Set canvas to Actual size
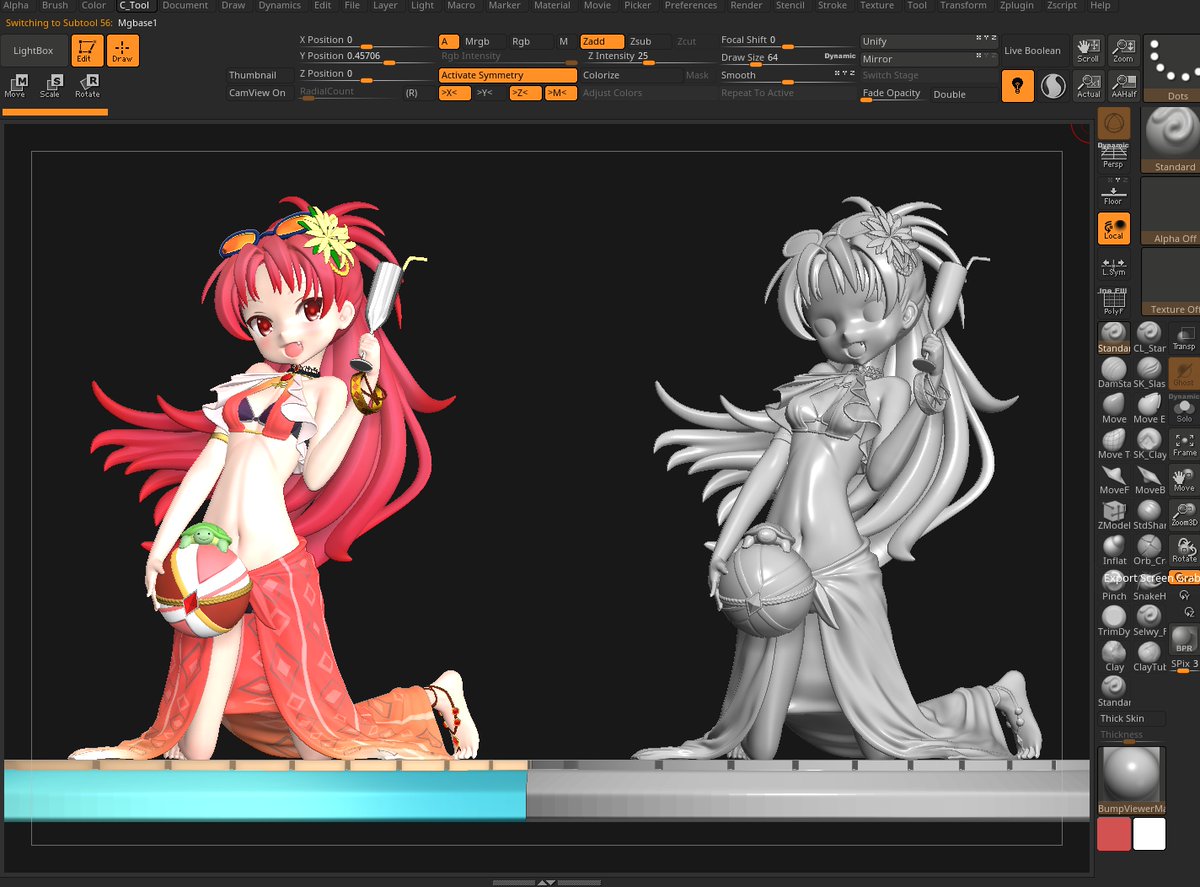This screenshot has height=887, width=1200. [x=1088, y=86]
